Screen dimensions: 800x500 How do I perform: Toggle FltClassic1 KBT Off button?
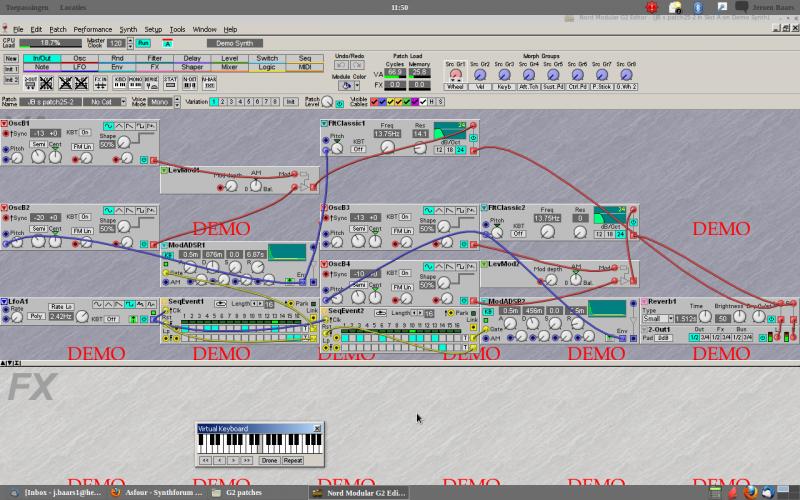pos(358,149)
